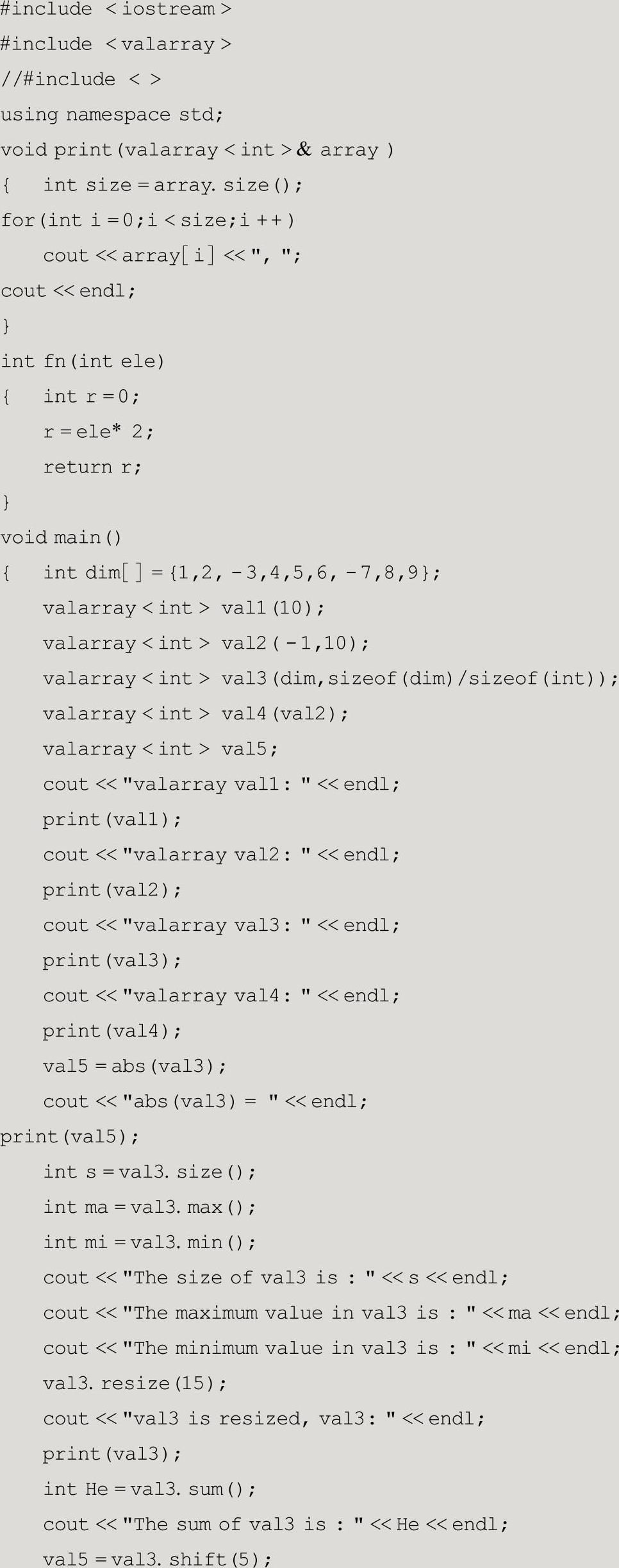Viewport: 619px width, 1568px height.
Task: Click the void print function declaration
Action: [197, 150]
